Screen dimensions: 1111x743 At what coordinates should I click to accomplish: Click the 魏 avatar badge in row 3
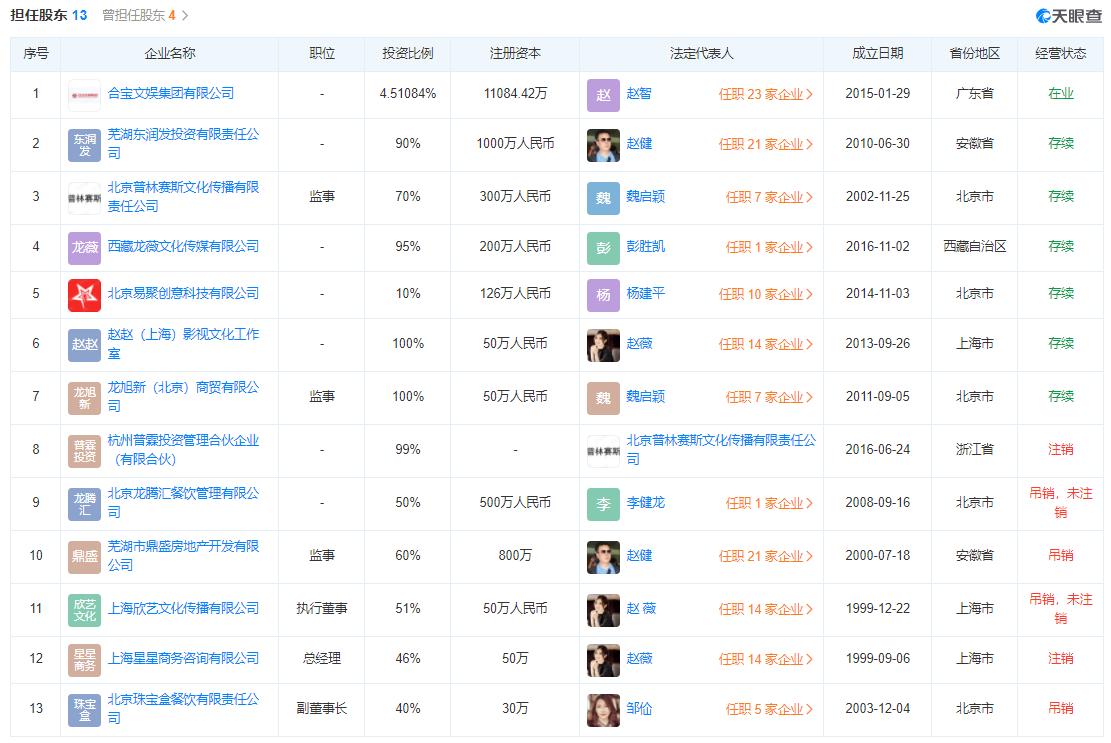[603, 198]
